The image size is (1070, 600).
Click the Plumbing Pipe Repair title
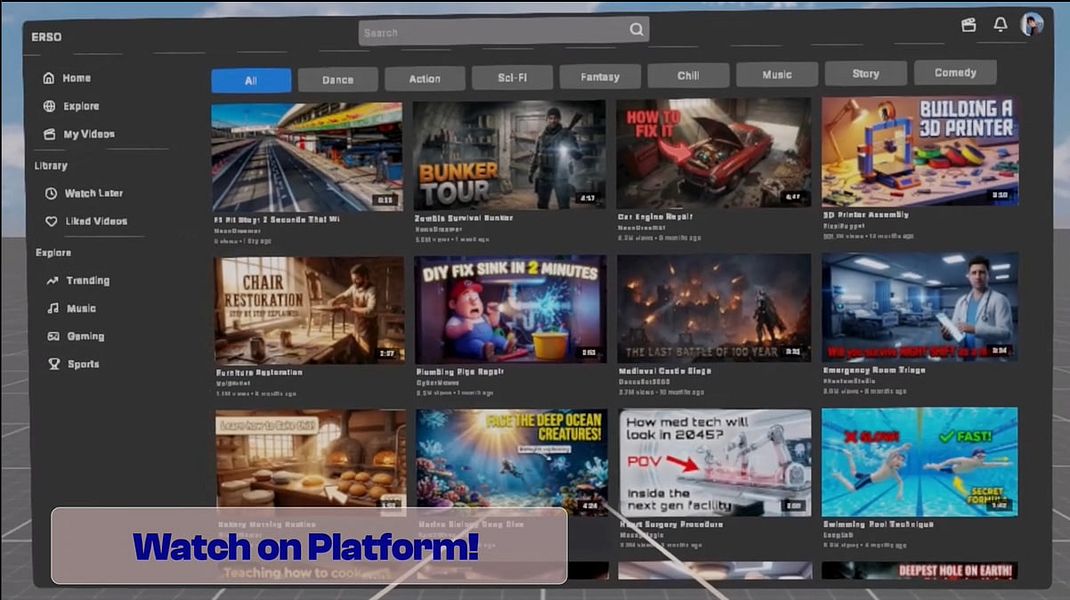[x=460, y=372]
